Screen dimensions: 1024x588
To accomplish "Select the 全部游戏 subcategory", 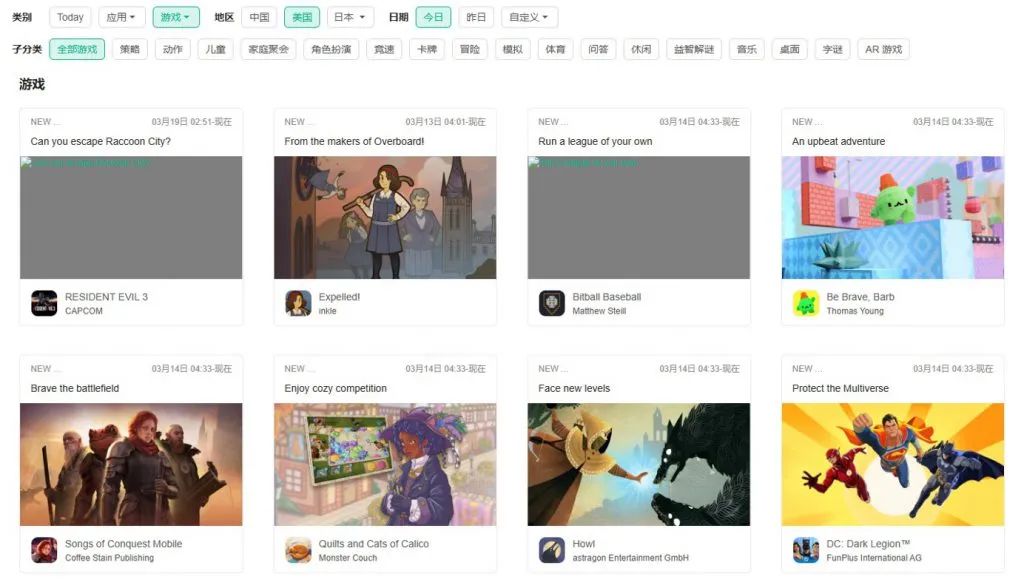I will (77, 49).
